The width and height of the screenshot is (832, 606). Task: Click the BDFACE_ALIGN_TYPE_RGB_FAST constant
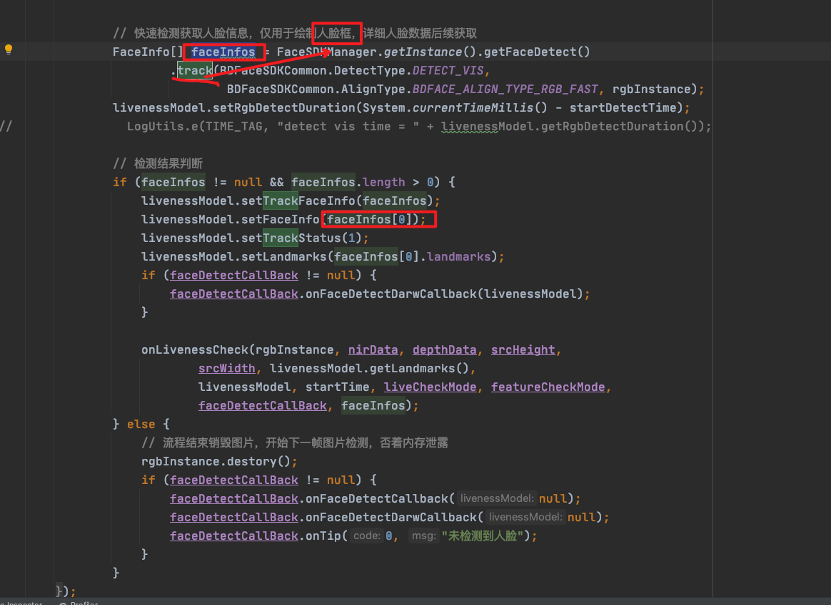pyautogui.click(x=505, y=89)
